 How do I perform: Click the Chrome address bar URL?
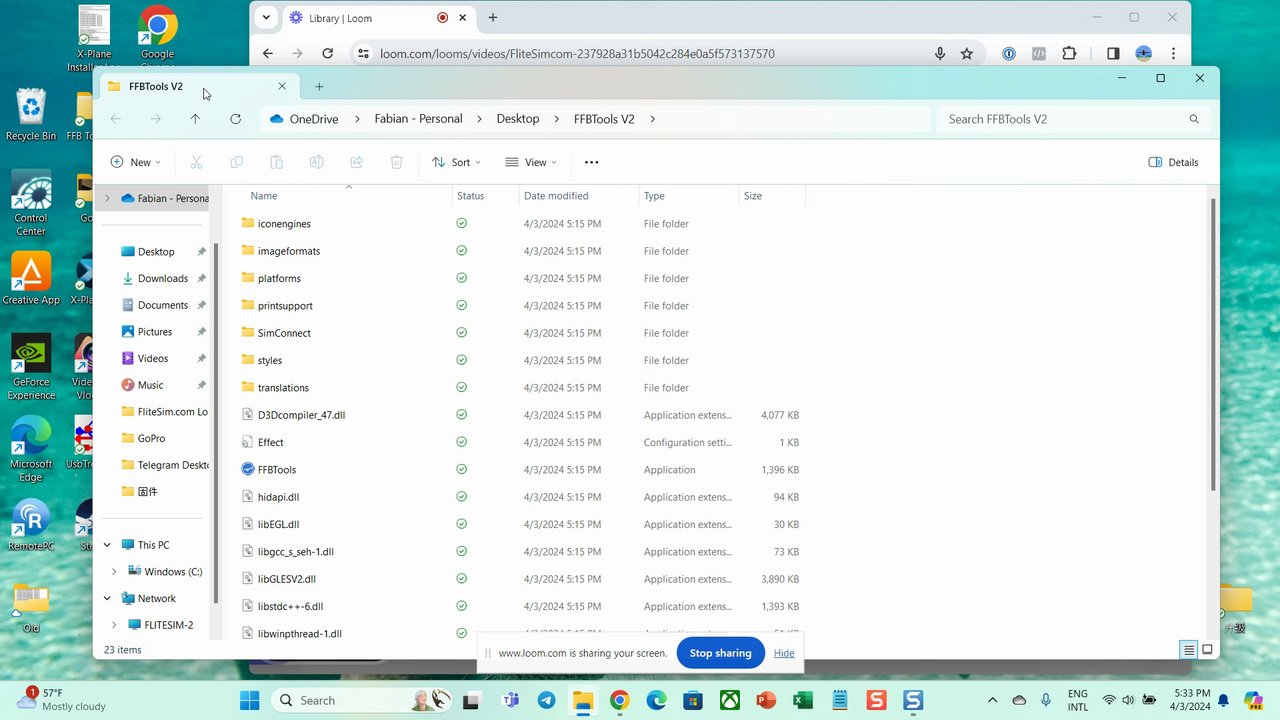577,54
